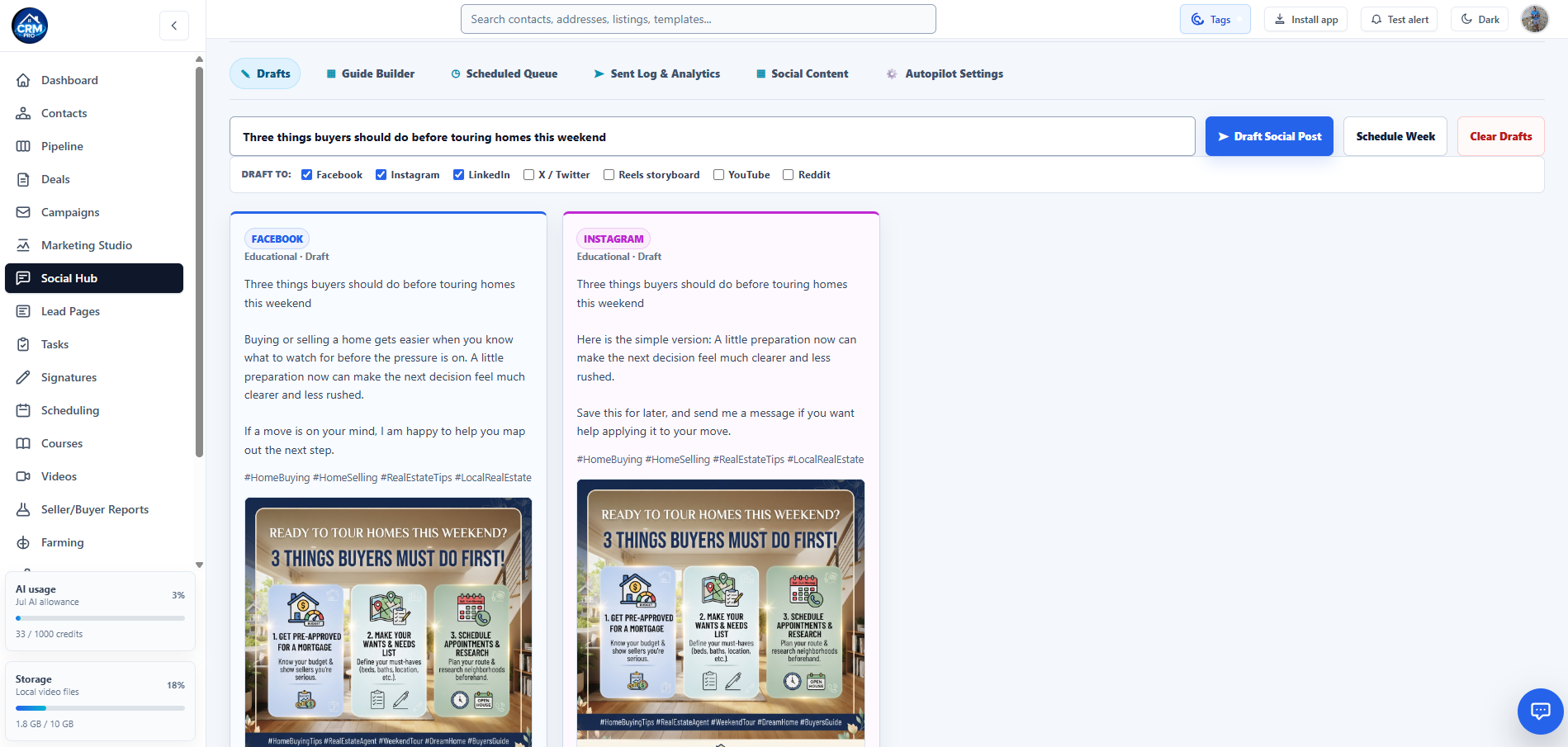The height and width of the screenshot is (747, 1568).
Task: Open the Scheduled Queue tab
Action: (505, 73)
